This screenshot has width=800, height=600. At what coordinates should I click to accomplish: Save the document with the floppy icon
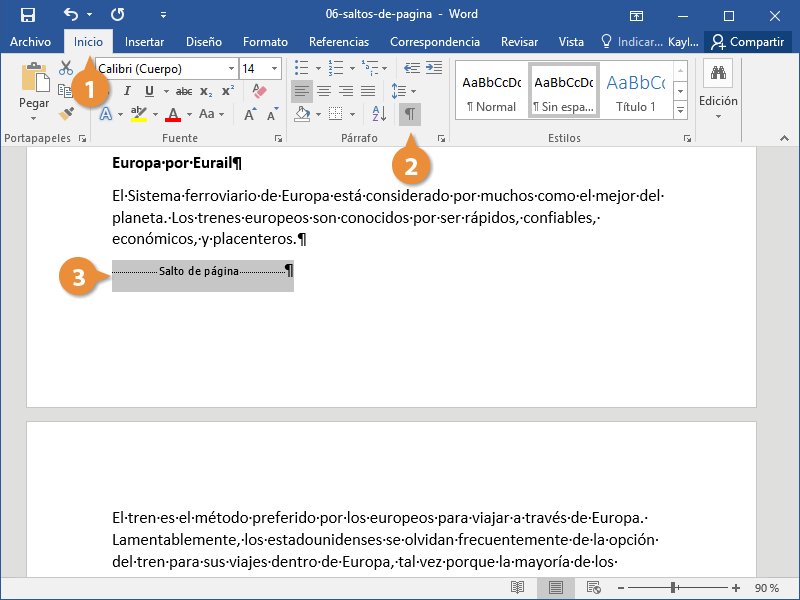(x=28, y=15)
